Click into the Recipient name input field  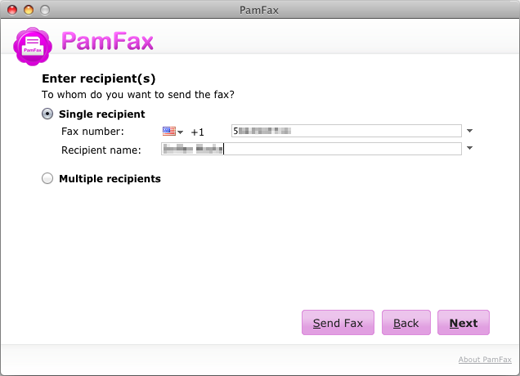[311, 149]
